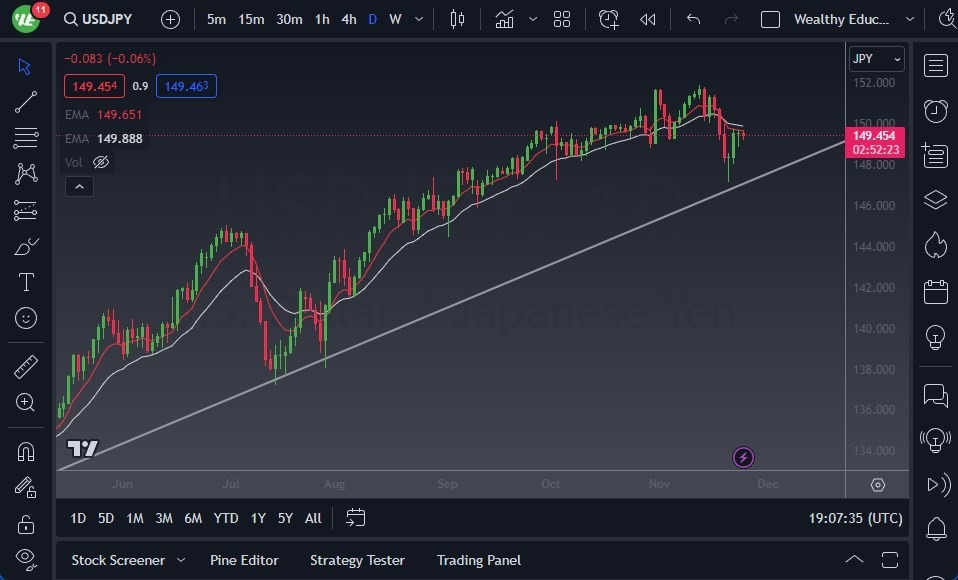This screenshot has height=580, width=958.
Task: Open the economic Calendar panel
Action: pos(936,291)
